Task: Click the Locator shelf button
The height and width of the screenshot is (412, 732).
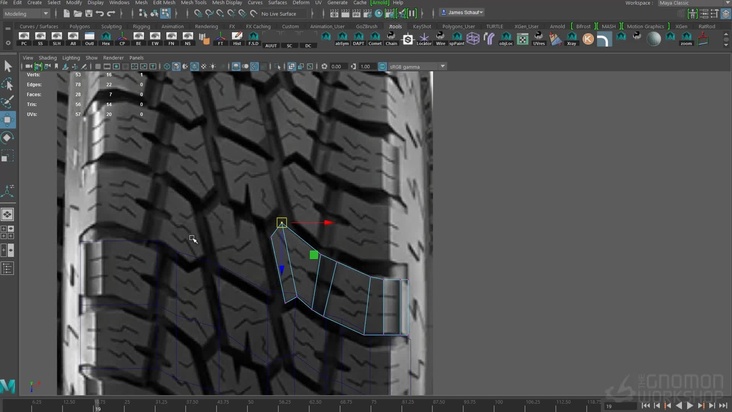Action: pyautogui.click(x=424, y=38)
